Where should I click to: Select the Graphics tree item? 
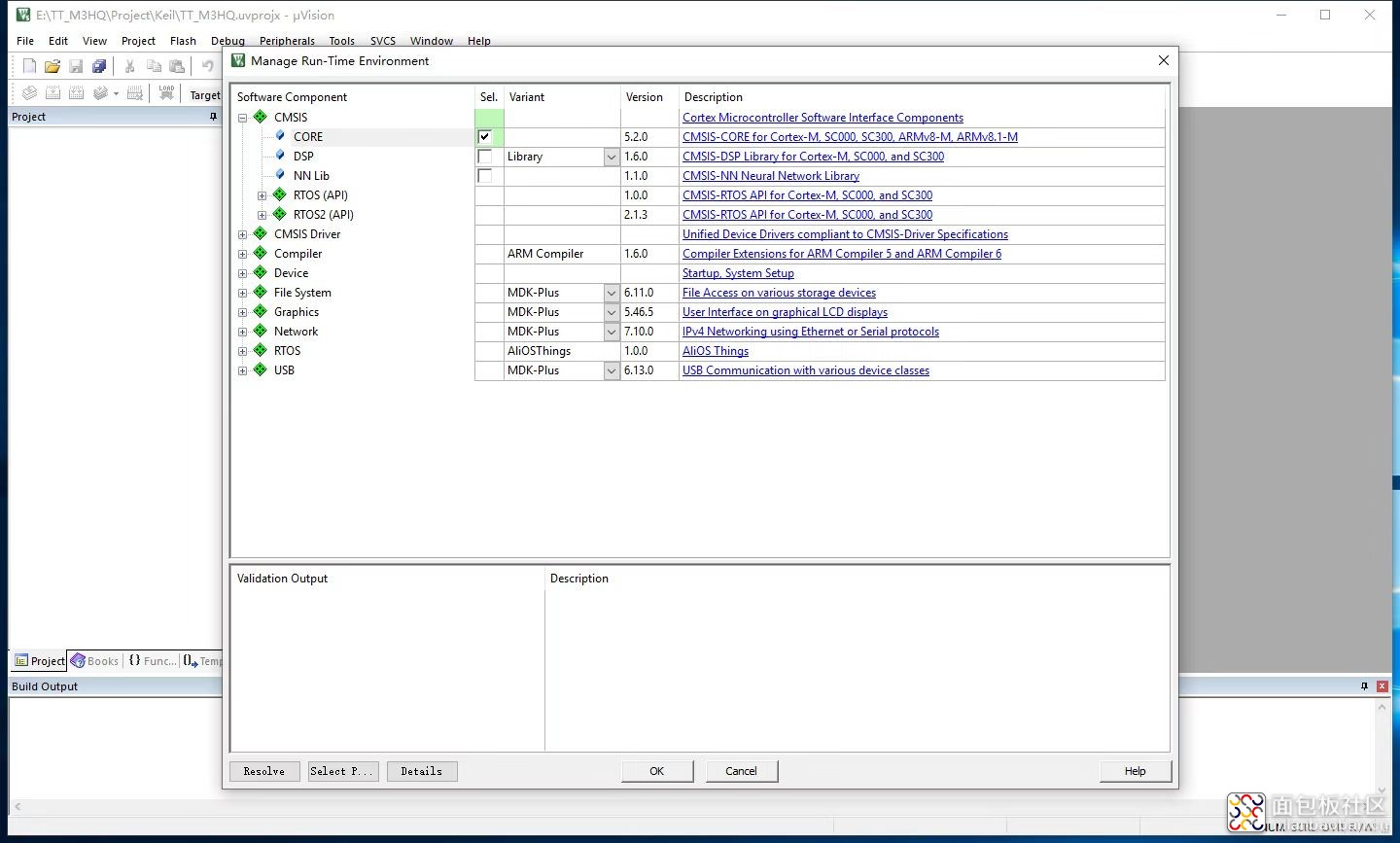[297, 312]
